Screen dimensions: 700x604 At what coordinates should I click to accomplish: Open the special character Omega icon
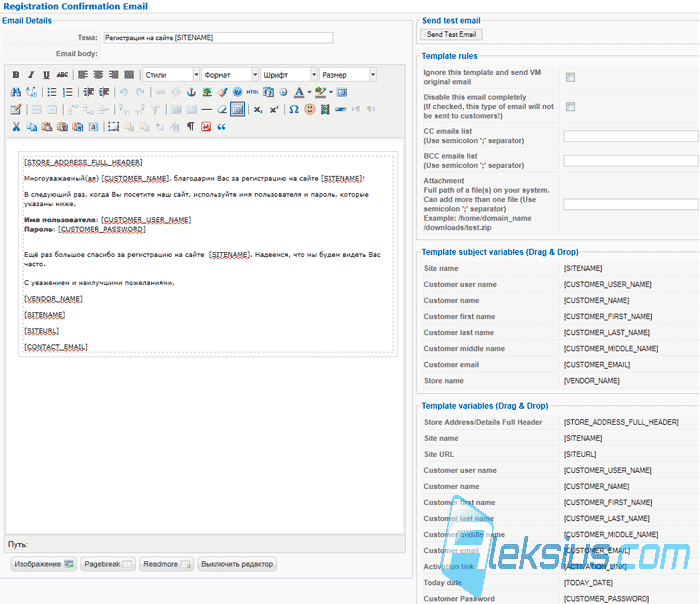(294, 109)
